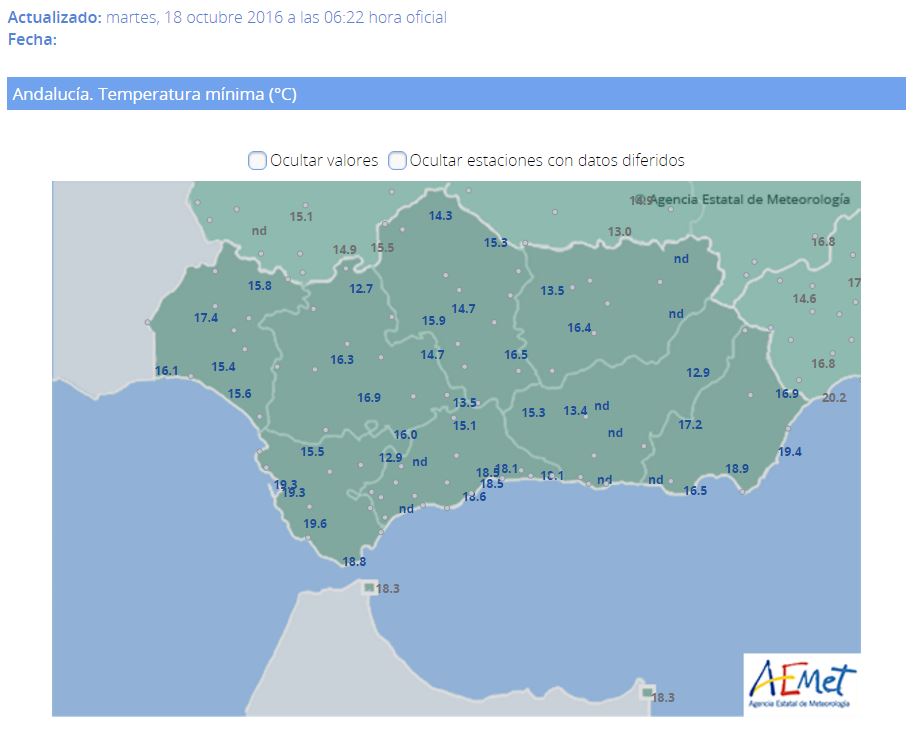Select the 16.4 station reading in Jaén
Image resolution: width=914 pixels, height=732 pixels.
point(579,328)
